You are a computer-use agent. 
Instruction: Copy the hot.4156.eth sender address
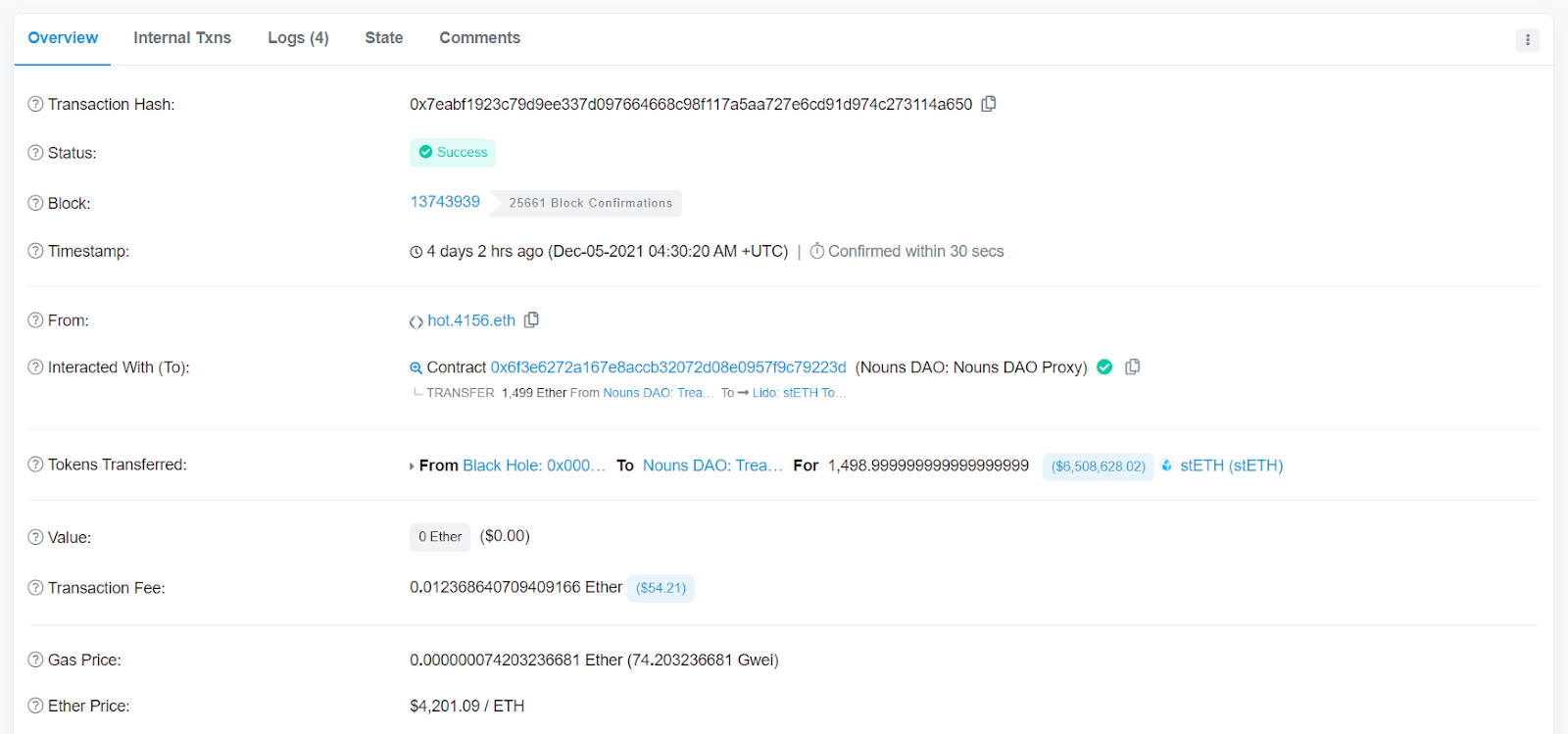click(x=531, y=320)
